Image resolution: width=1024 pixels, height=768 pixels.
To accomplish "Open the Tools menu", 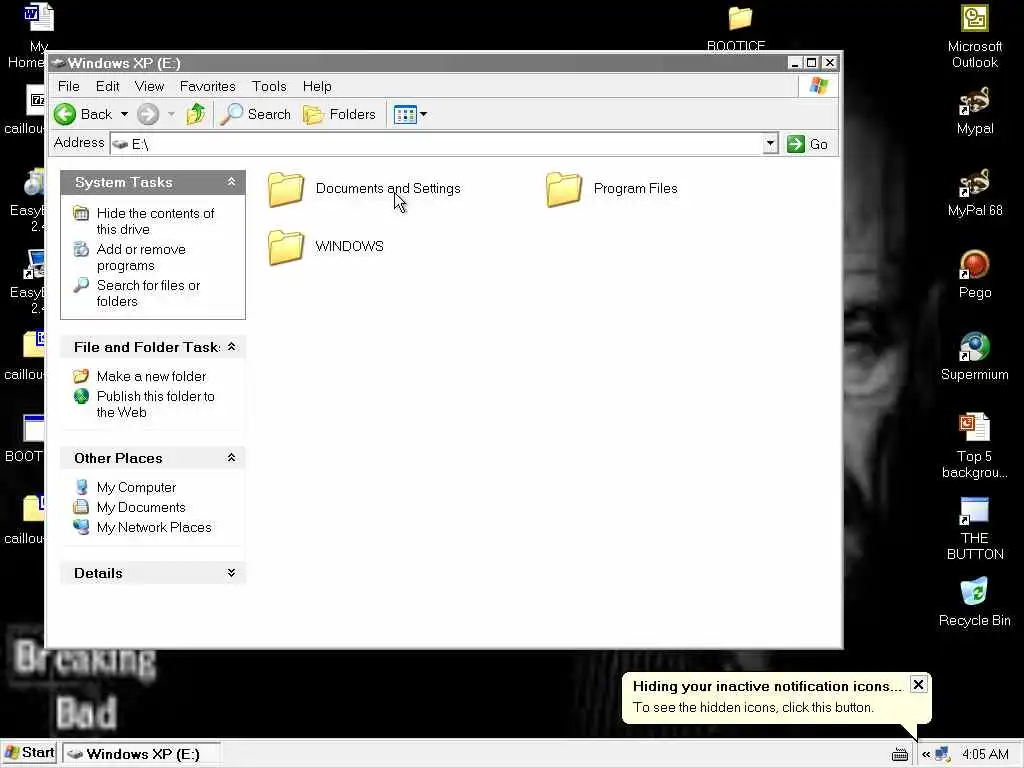I will point(269,86).
